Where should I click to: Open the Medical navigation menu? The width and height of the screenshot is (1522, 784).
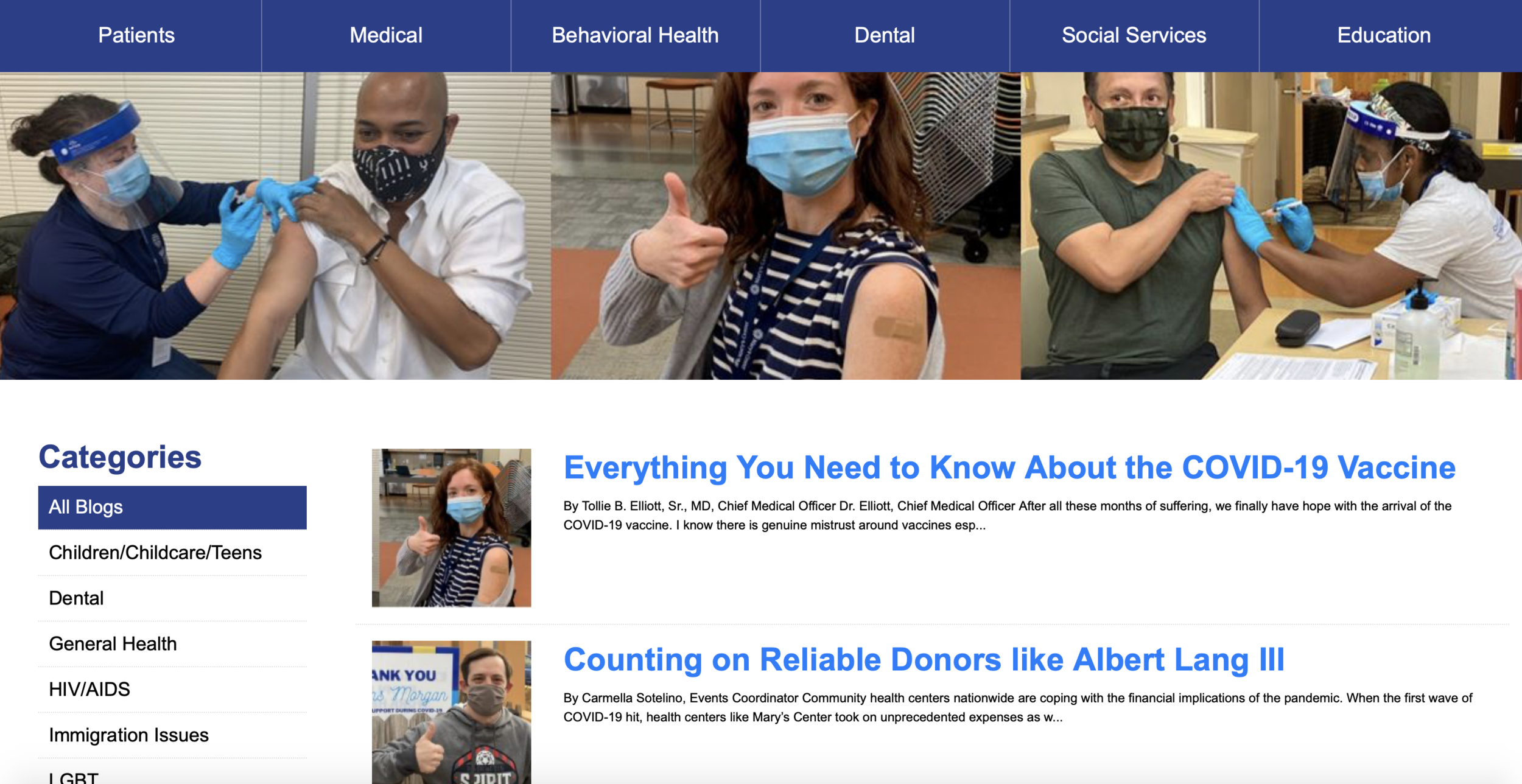tap(386, 35)
